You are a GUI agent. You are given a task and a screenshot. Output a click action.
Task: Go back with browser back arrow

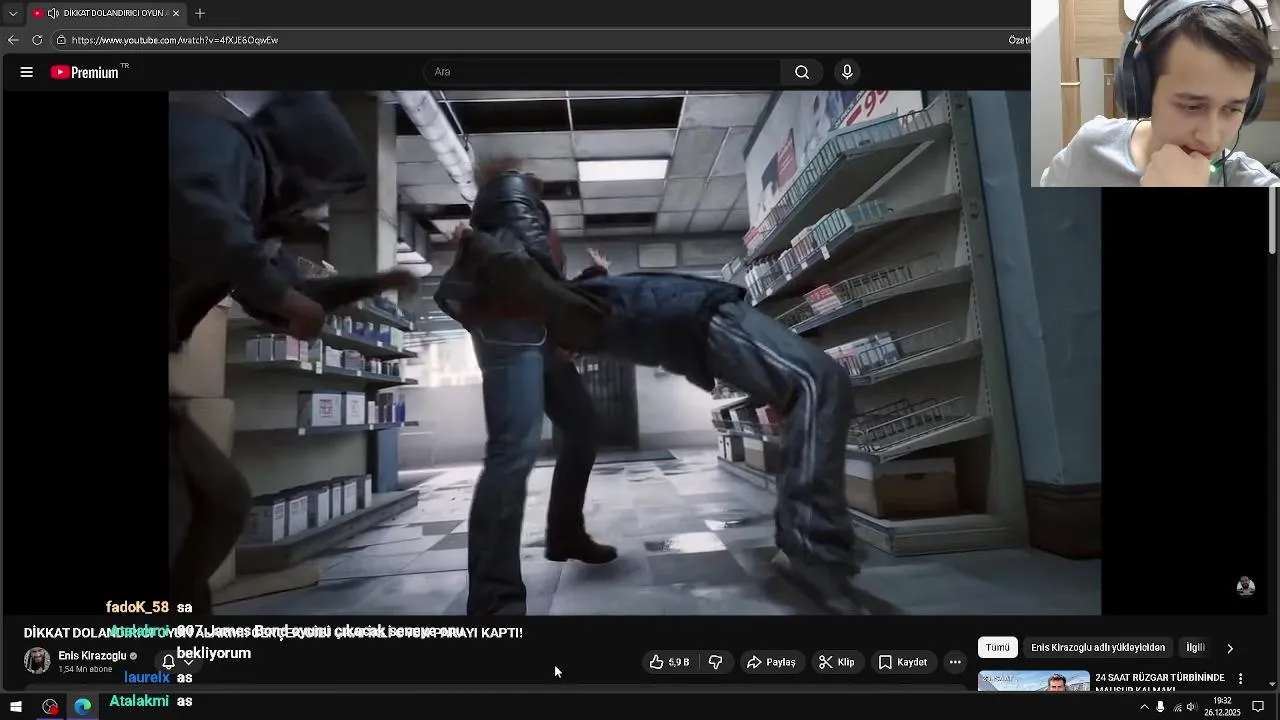pyautogui.click(x=13, y=40)
